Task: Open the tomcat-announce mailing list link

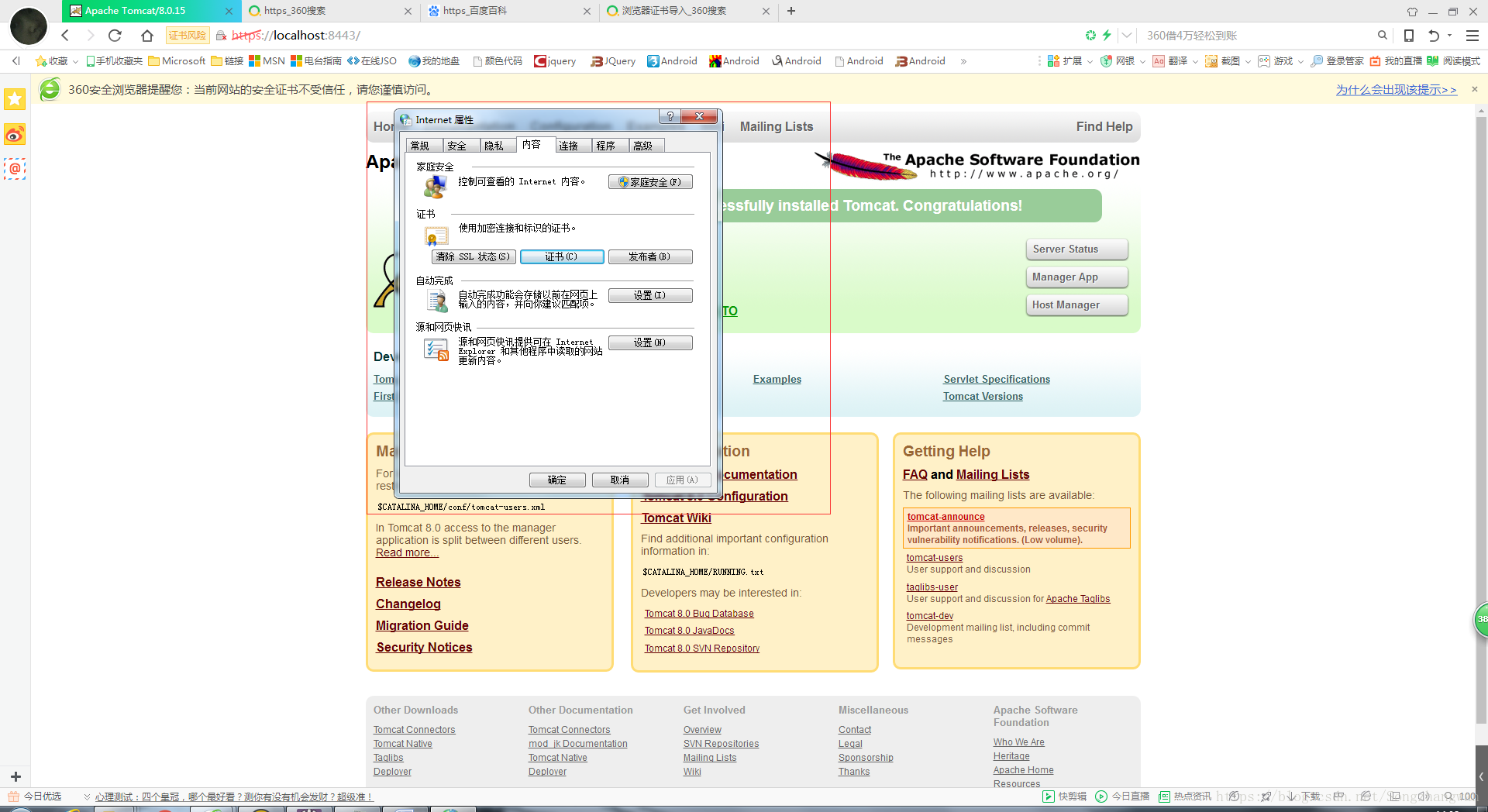Action: tap(945, 517)
